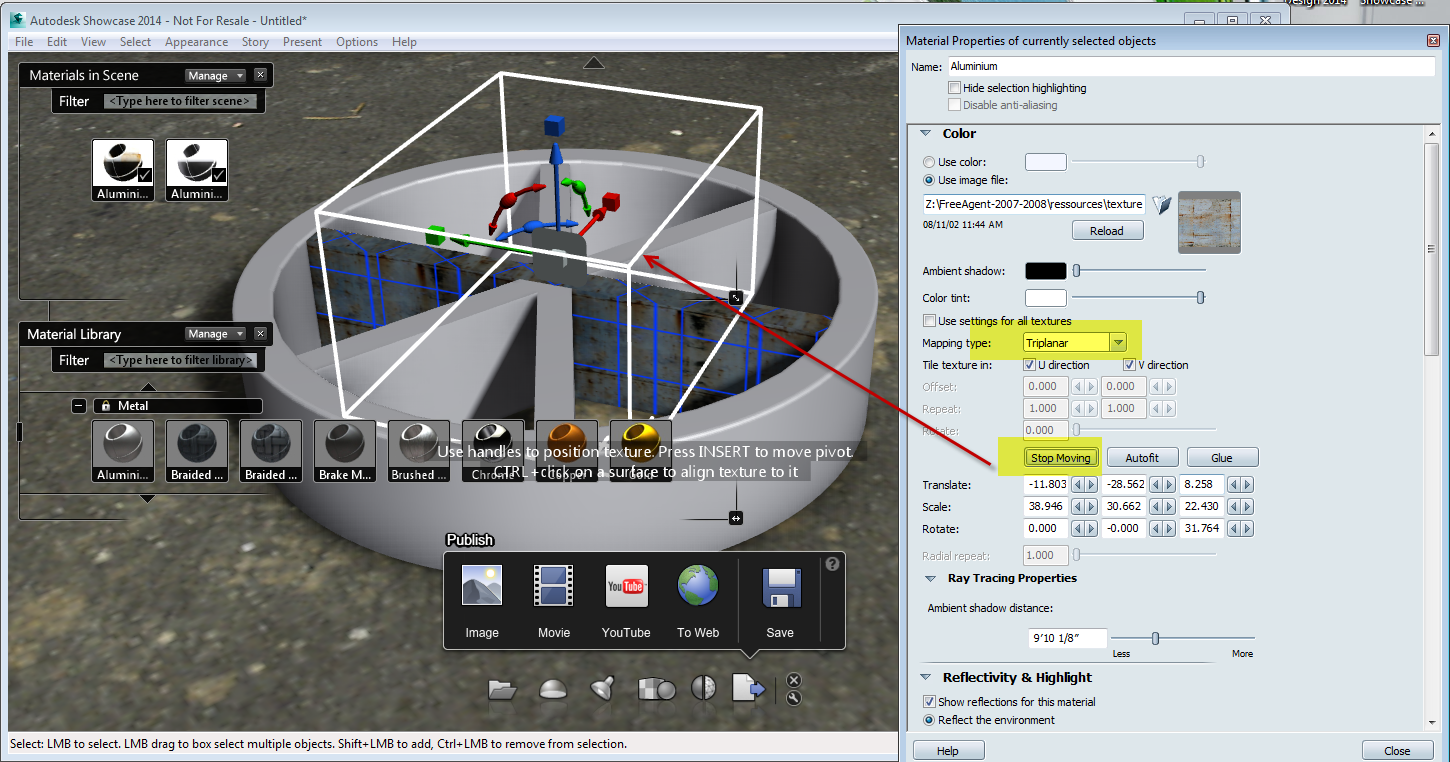Click Help button in Material Properties

click(x=948, y=750)
